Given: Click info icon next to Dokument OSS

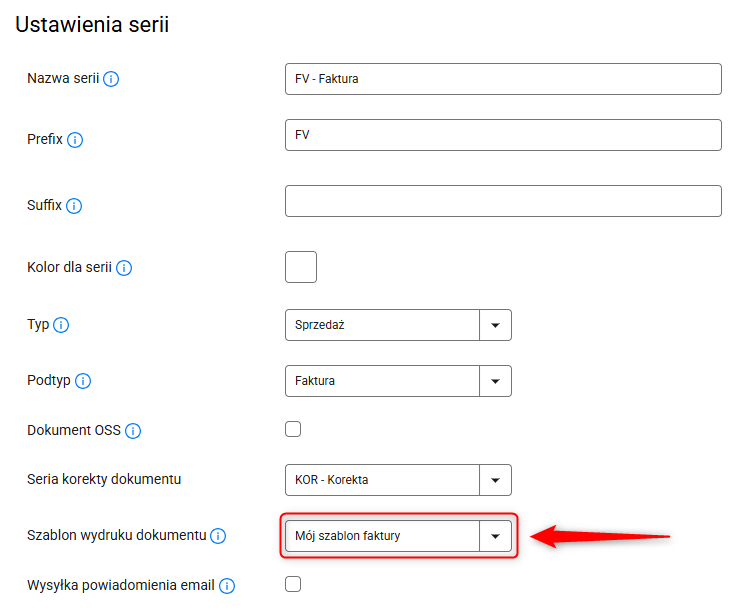Looking at the screenshot, I should (x=133, y=431).
